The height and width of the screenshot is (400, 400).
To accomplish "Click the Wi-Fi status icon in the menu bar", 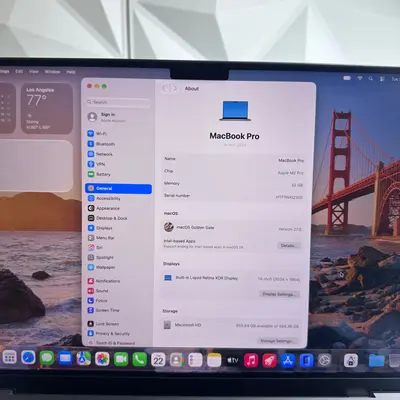I will click(x=360, y=78).
